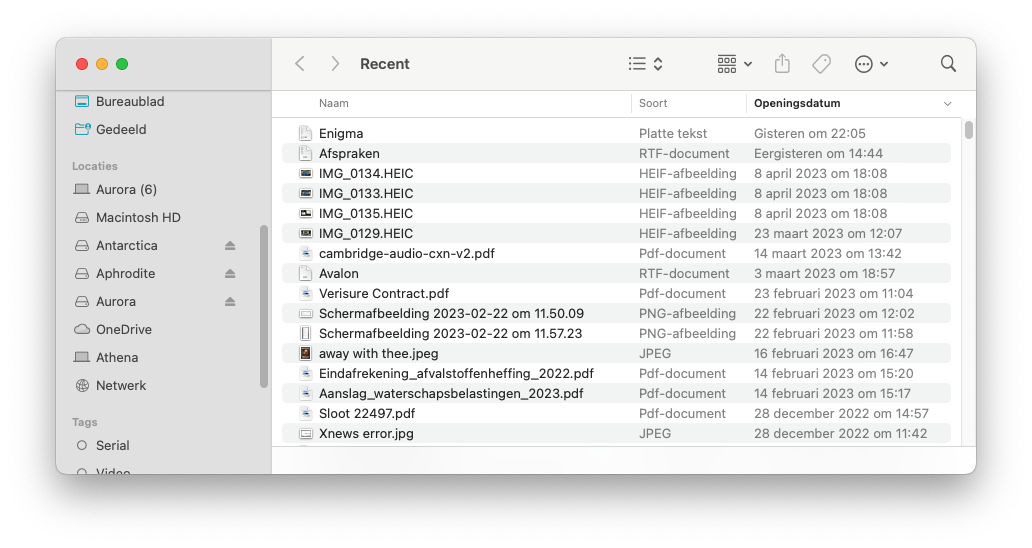Select the file Verisure Contract.pdf
1032x548 pixels.
click(x=383, y=294)
